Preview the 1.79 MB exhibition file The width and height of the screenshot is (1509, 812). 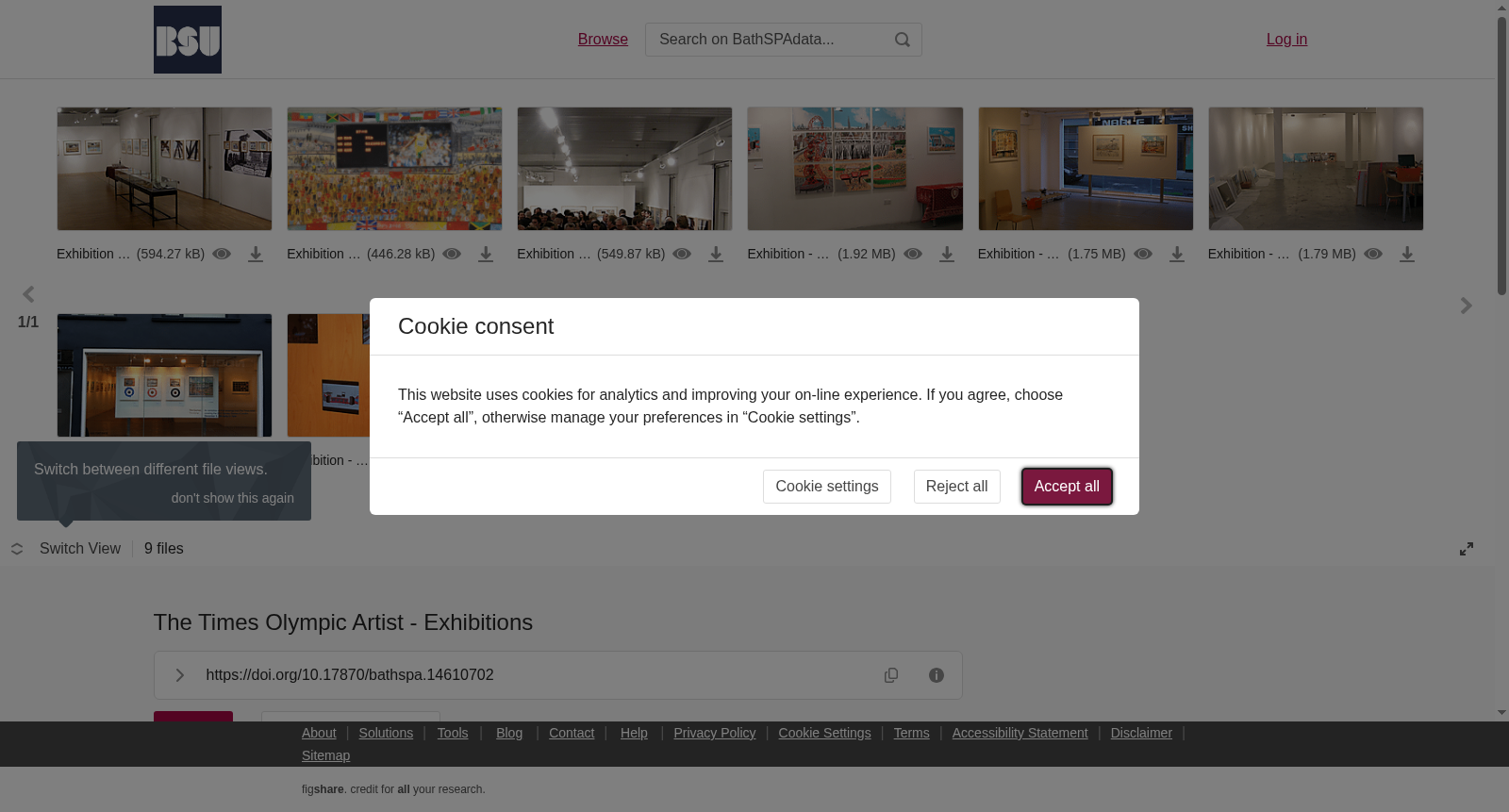(x=1373, y=254)
